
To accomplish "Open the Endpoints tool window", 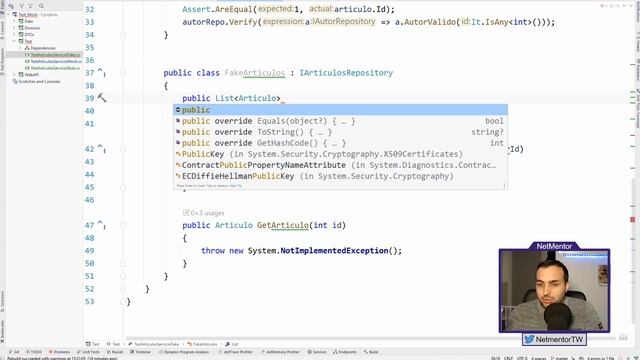I will pyautogui.click(x=345, y=351).
